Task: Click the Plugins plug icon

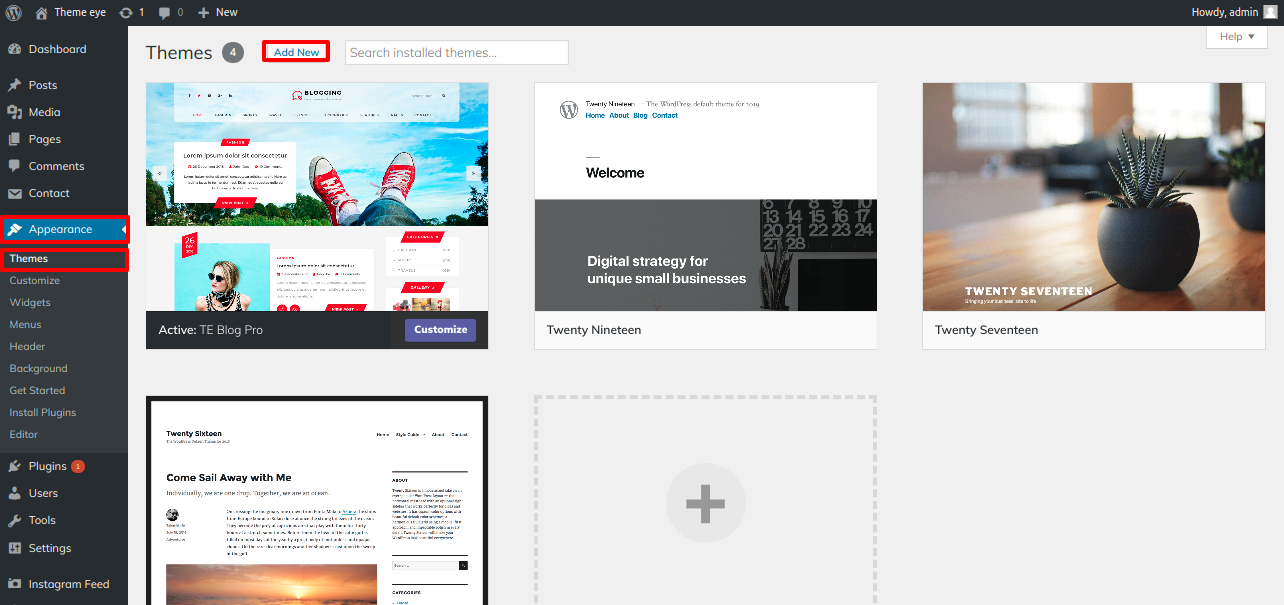Action: [14, 466]
